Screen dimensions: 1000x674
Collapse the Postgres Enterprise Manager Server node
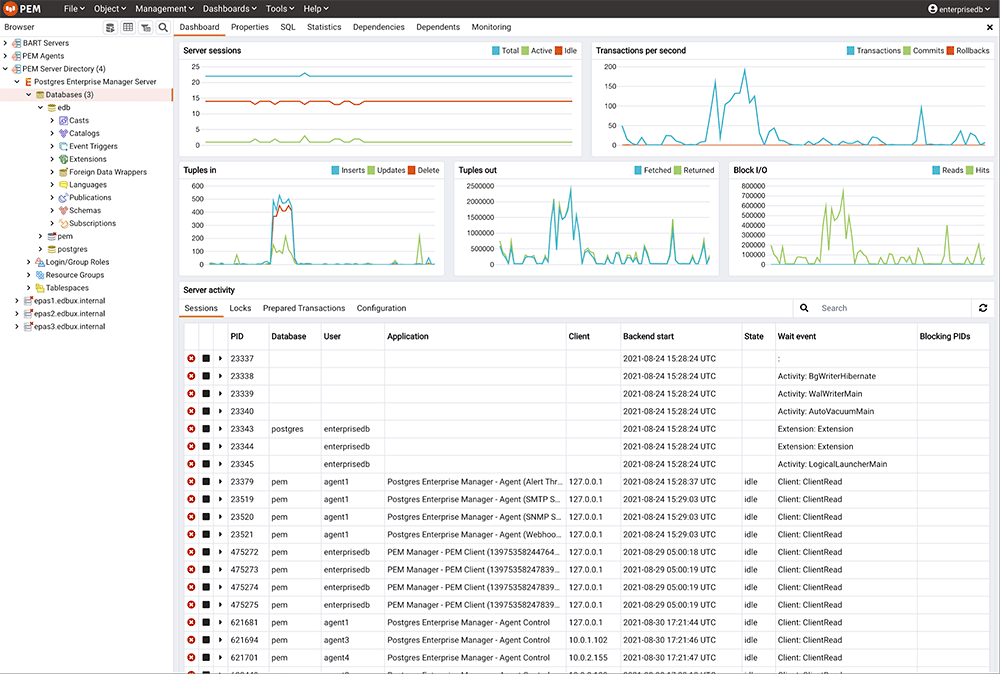[17, 82]
